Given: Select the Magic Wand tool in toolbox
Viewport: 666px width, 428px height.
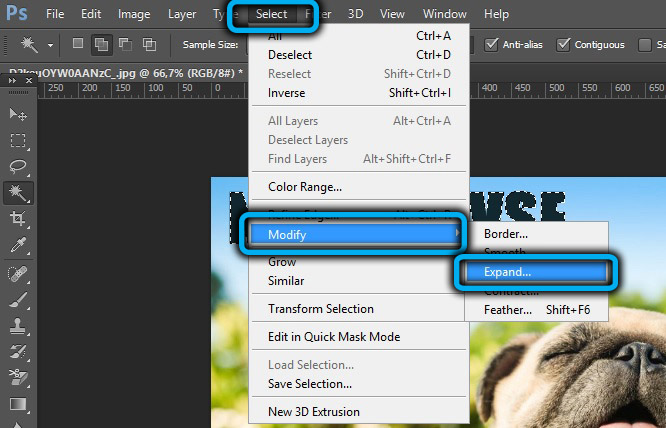Looking at the screenshot, I should (18, 193).
